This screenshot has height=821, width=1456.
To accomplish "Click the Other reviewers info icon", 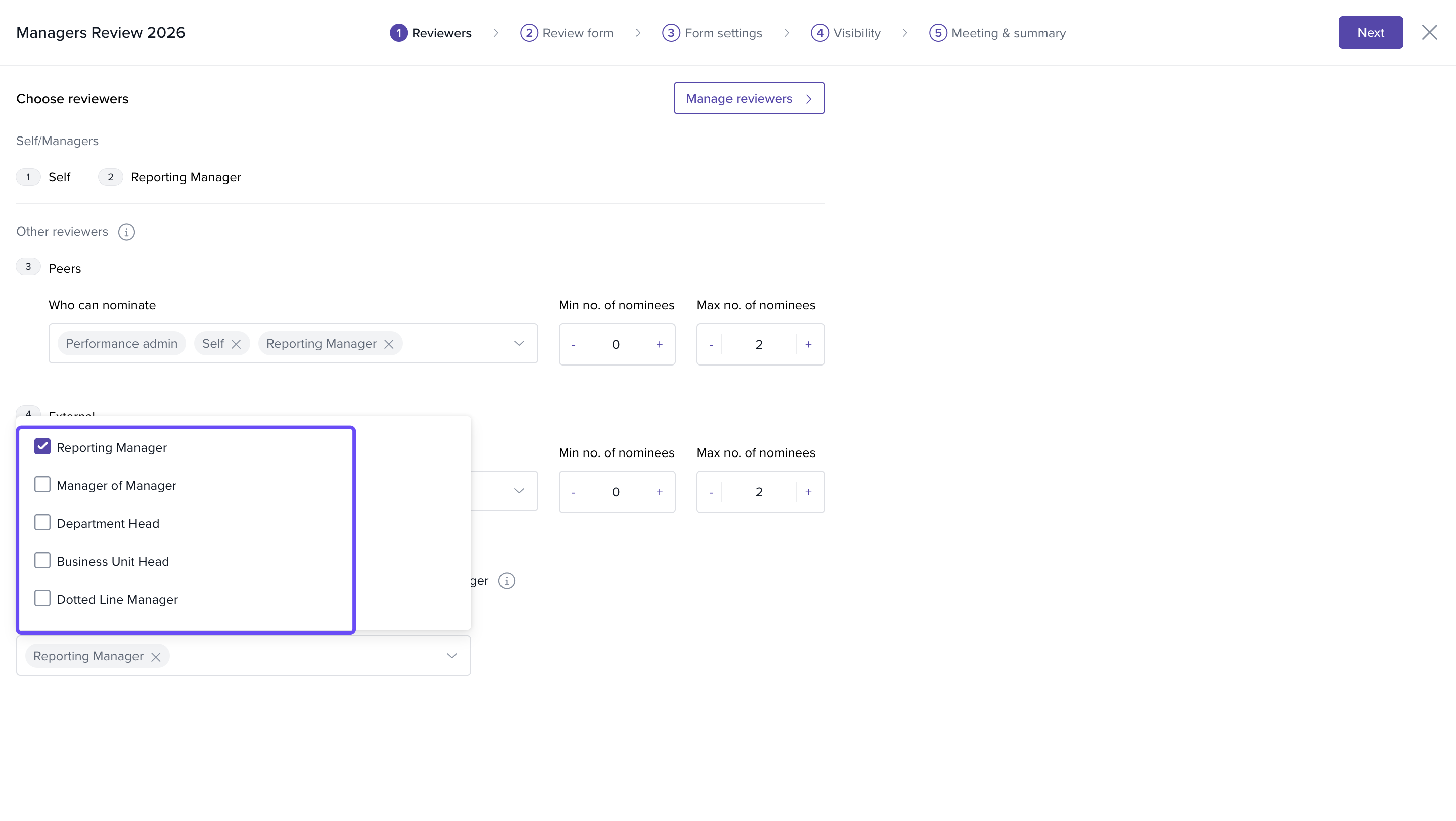I will [126, 232].
